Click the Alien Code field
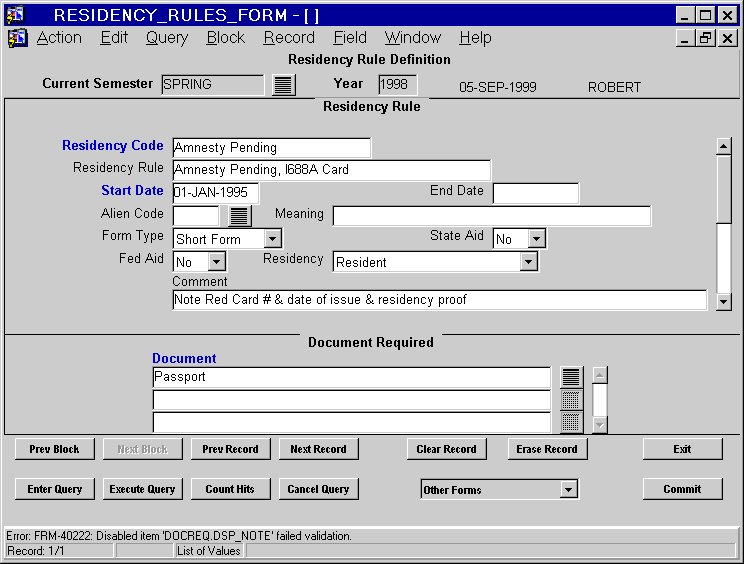The height and width of the screenshot is (564, 744). pos(196,216)
